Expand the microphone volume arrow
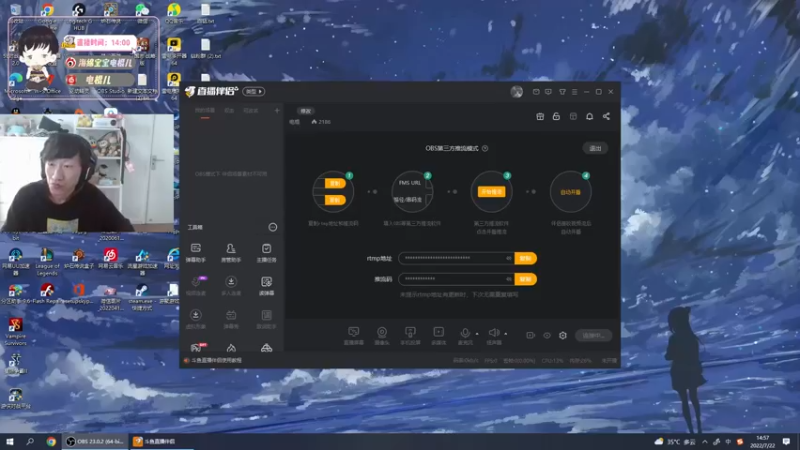 click(x=477, y=334)
